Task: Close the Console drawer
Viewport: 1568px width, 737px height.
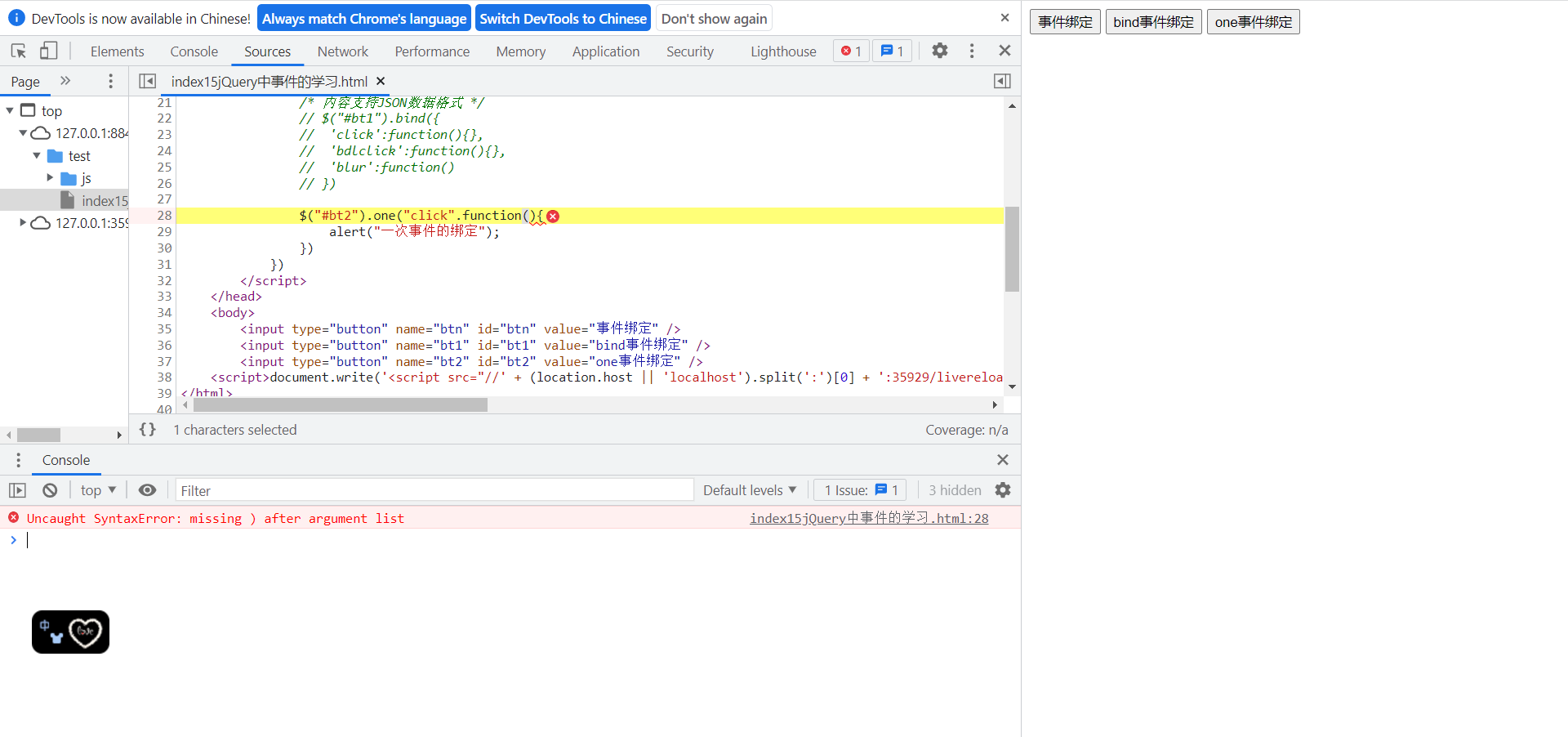Action: pyautogui.click(x=1003, y=460)
